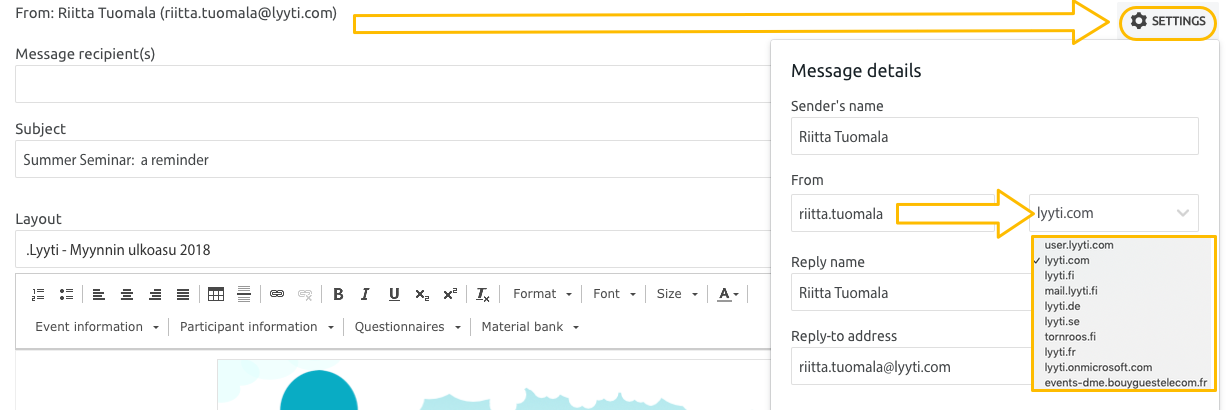Screen dimensions: 1229x410
Task: Expand the Layout selector
Action: coord(390,250)
